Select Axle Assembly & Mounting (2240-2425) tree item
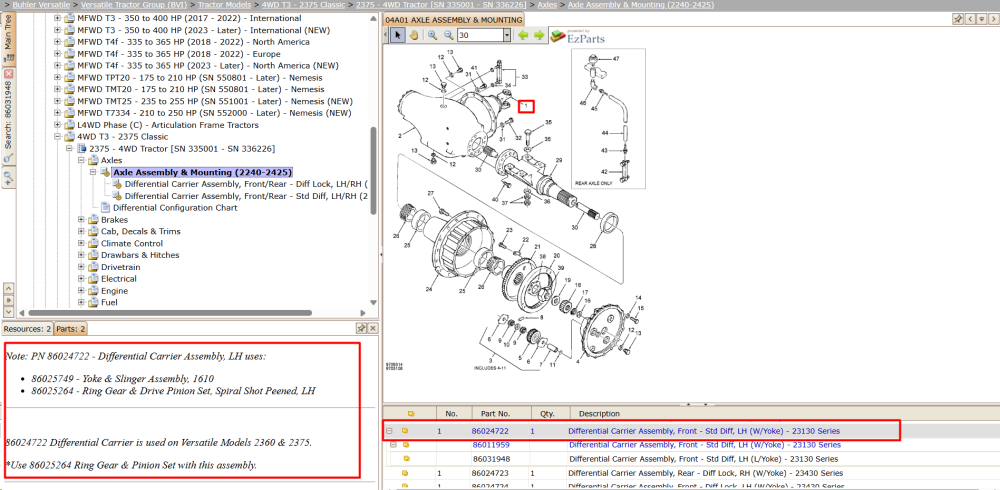Image resolution: width=1000 pixels, height=490 pixels. pyautogui.click(x=203, y=172)
